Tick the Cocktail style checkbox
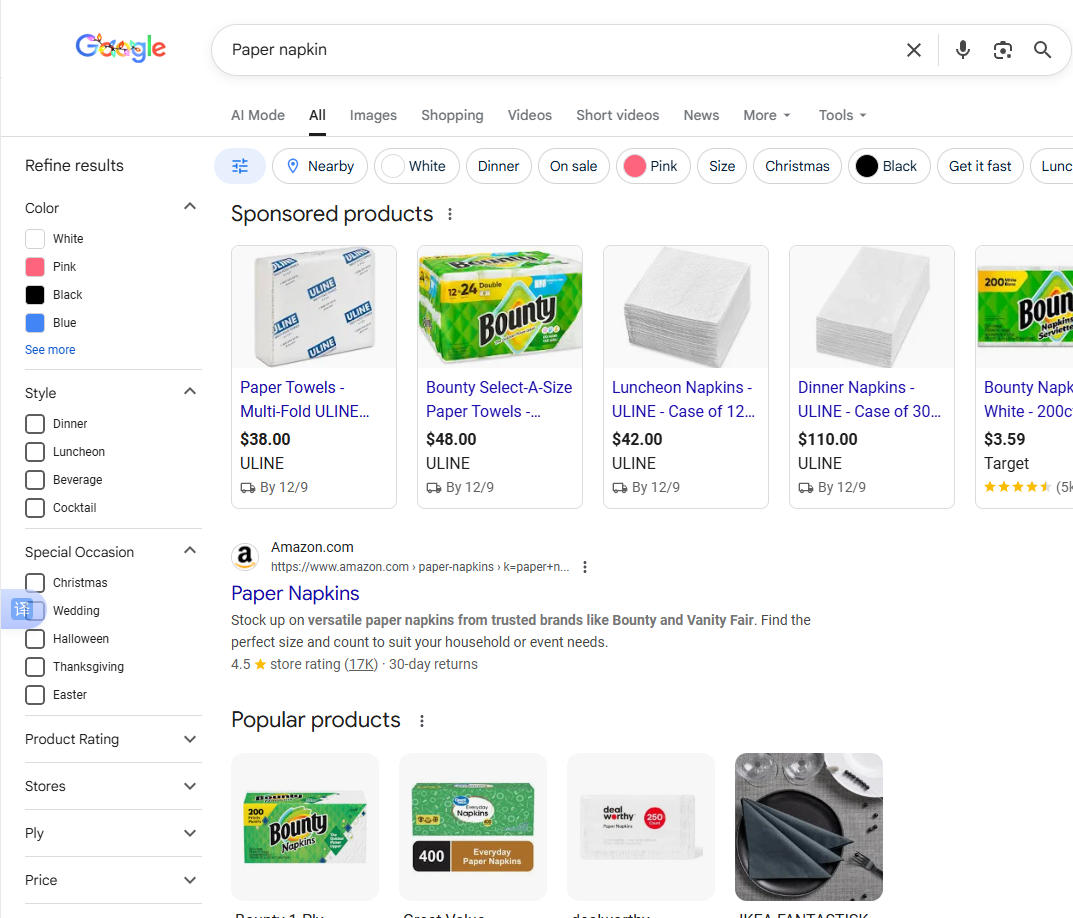Viewport: 1073px width, 918px height. coord(35,508)
